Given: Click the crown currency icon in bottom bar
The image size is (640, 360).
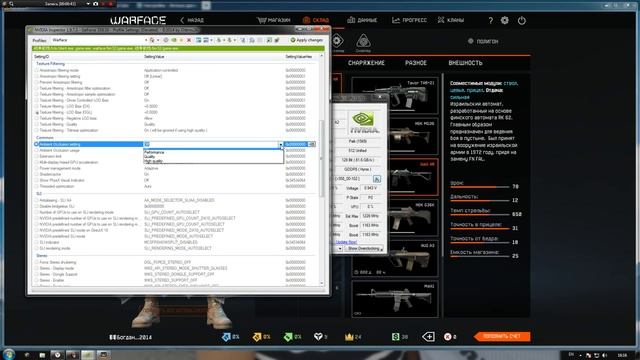Looking at the screenshot, I should [349, 337].
